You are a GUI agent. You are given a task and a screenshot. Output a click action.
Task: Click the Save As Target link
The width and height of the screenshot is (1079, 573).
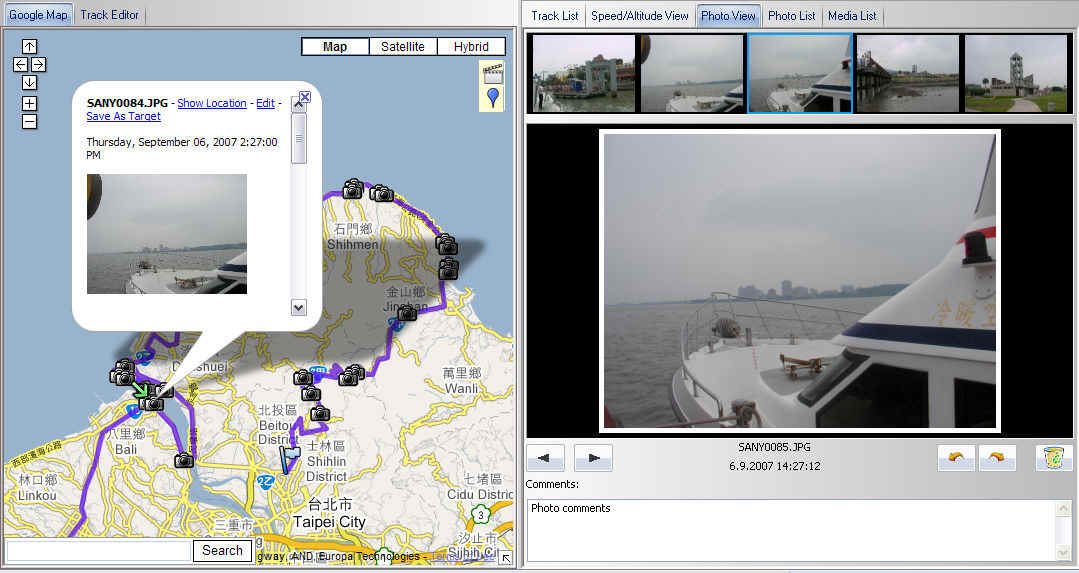(124, 116)
